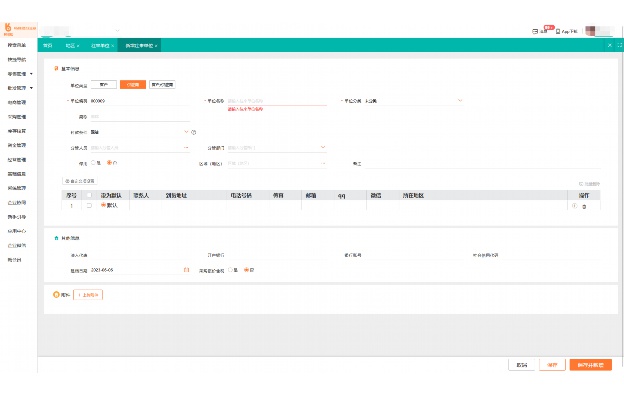This screenshot has width=624, height=395.
Task: Select the orange 供应商 unit type option
Action: 133,85
